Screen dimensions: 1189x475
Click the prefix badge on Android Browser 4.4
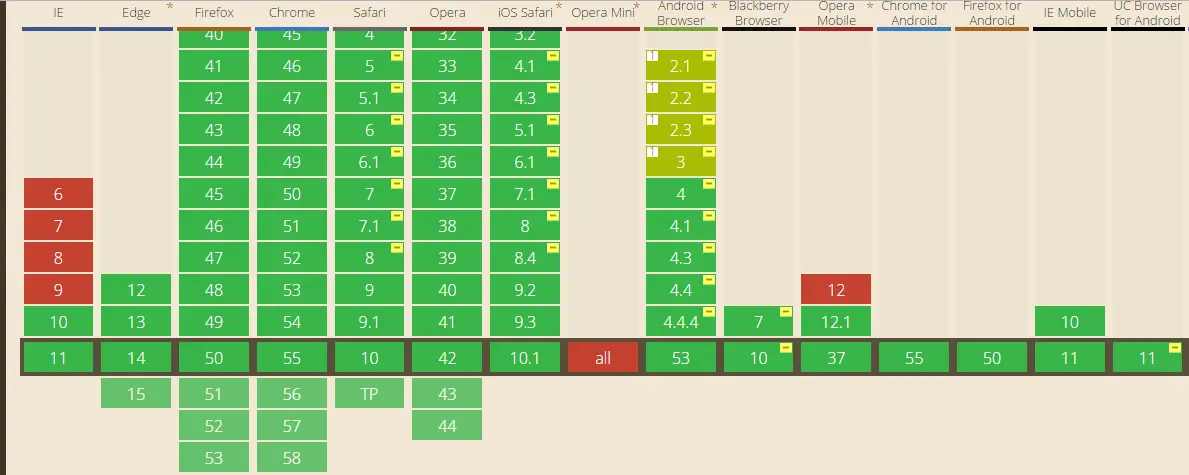point(708,279)
